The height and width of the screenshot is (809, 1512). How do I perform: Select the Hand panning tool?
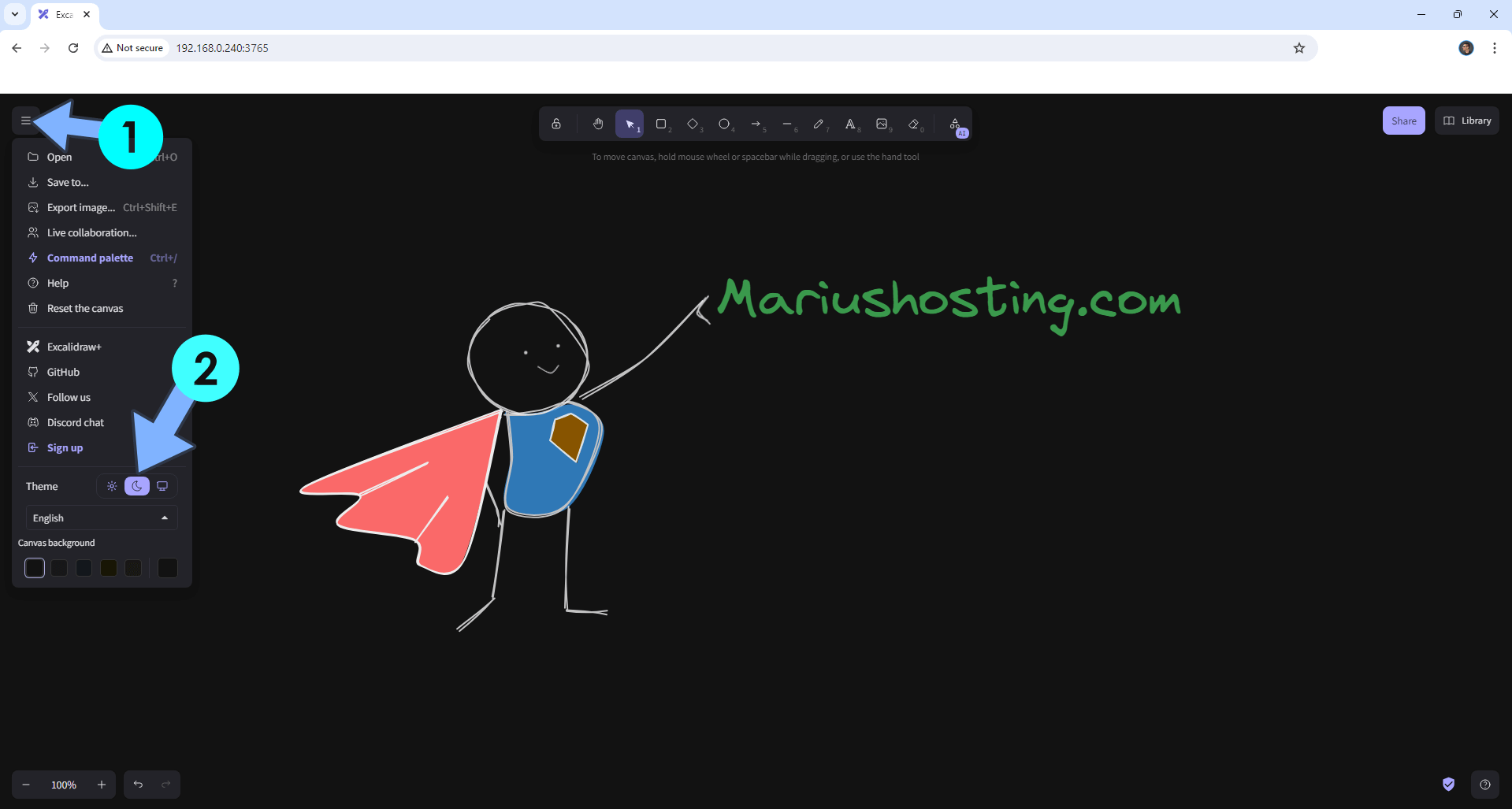(x=598, y=124)
